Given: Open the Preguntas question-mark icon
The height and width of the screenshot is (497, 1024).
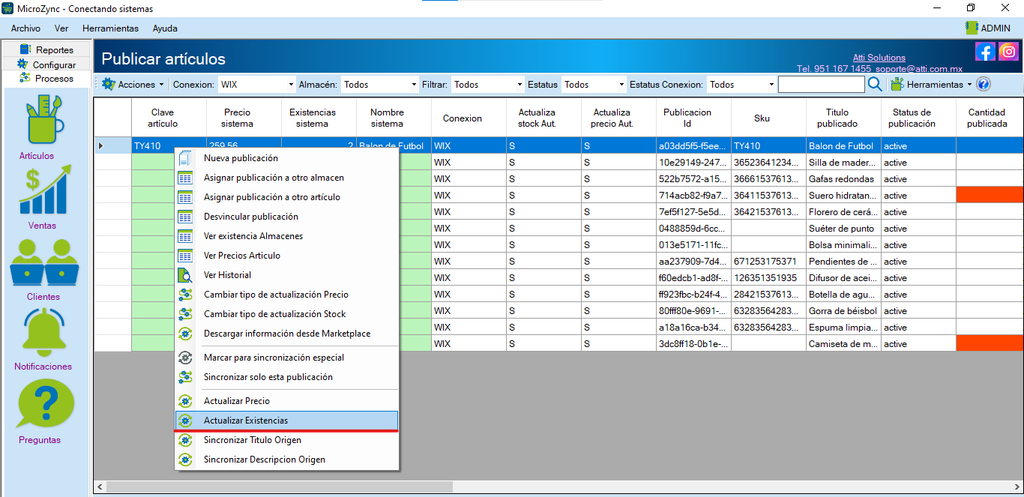Looking at the screenshot, I should pyautogui.click(x=44, y=404).
